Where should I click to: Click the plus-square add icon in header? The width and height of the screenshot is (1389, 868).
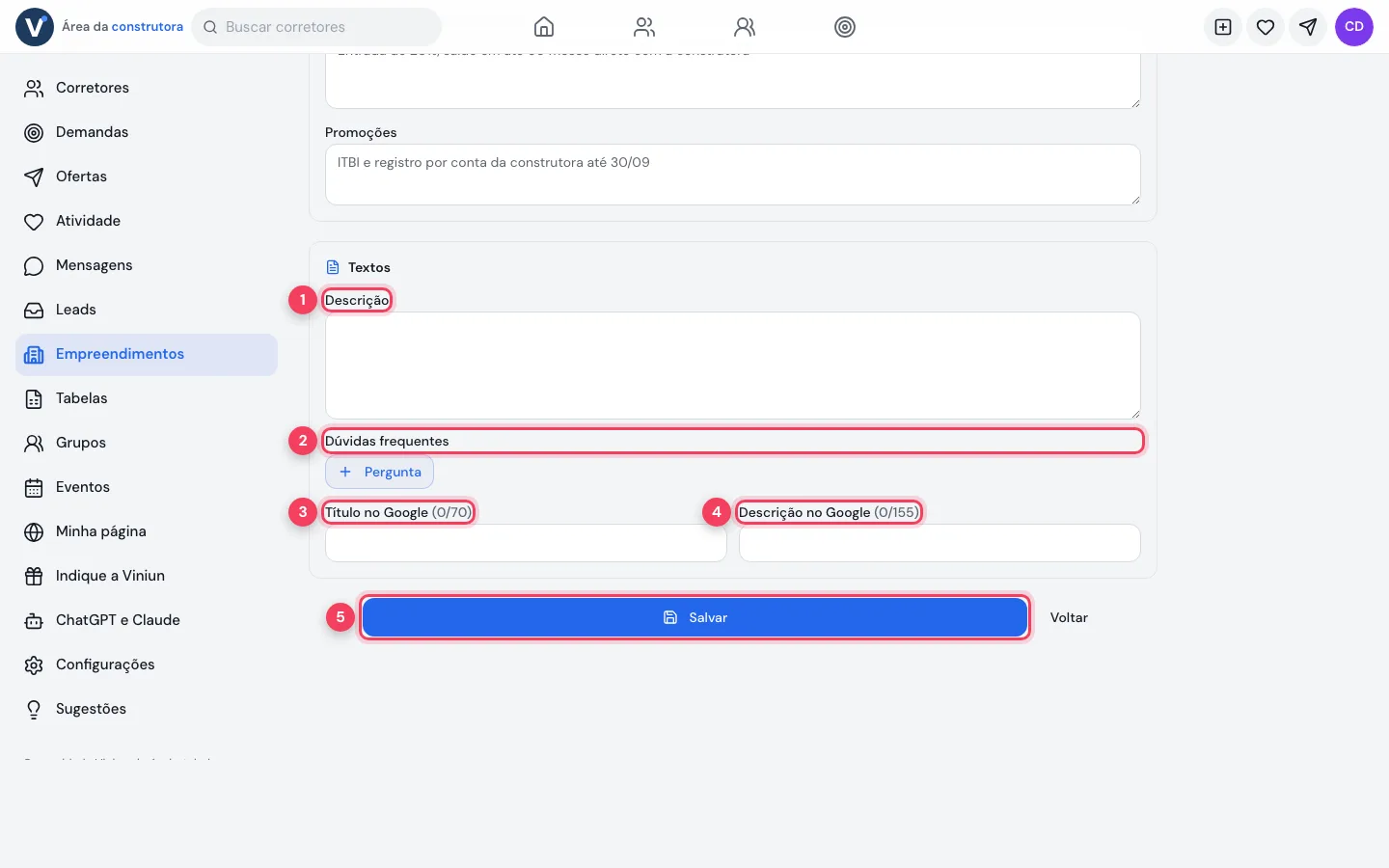[x=1223, y=27]
